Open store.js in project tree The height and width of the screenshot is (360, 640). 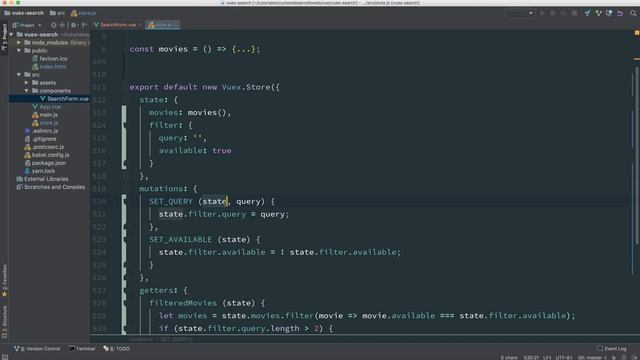point(45,123)
